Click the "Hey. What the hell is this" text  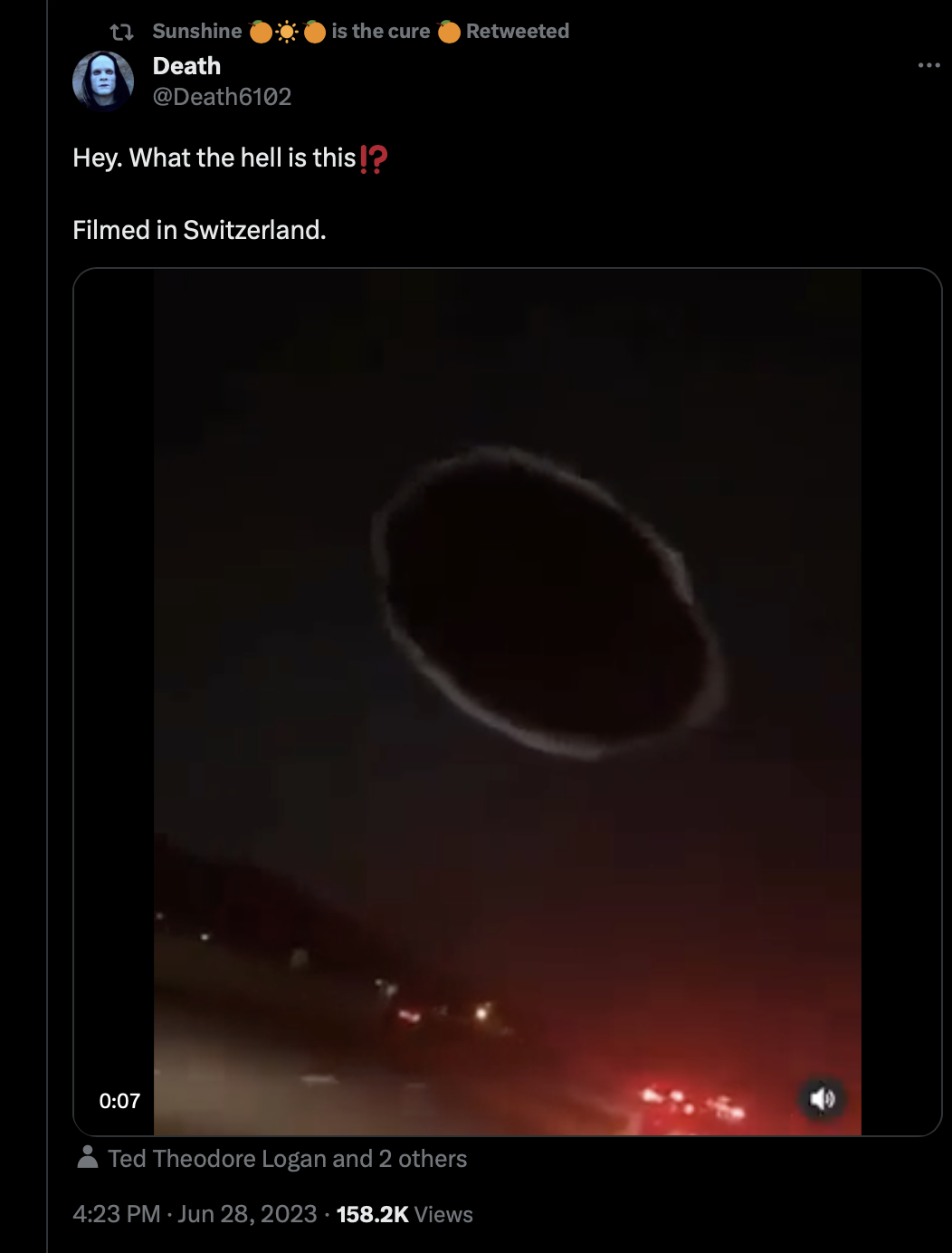click(214, 158)
